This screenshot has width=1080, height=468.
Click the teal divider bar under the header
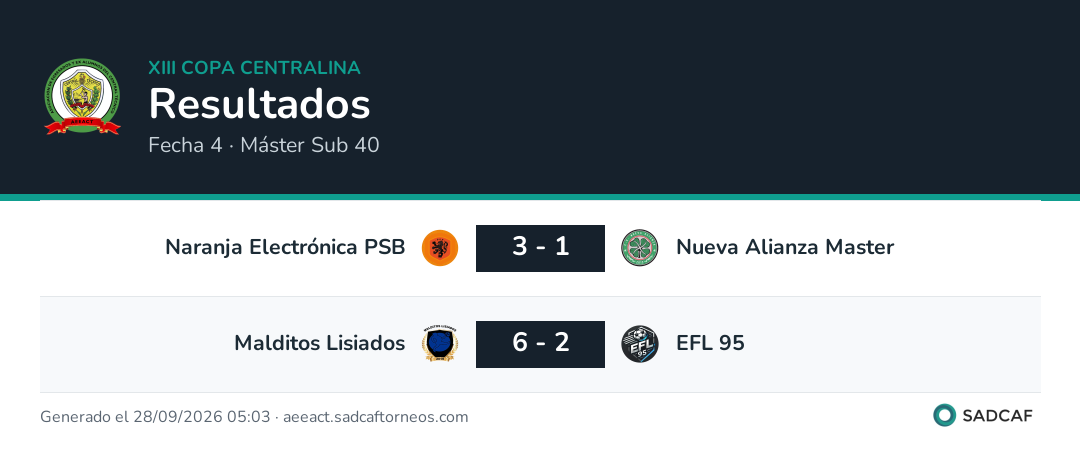tap(540, 197)
